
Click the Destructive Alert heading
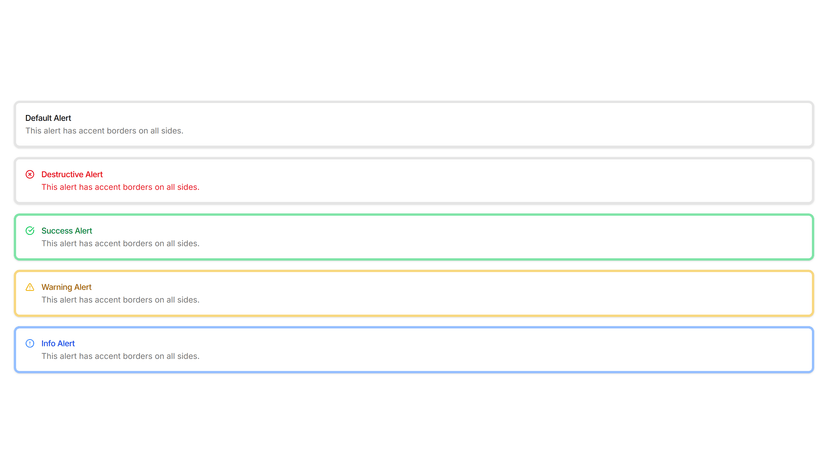point(72,174)
